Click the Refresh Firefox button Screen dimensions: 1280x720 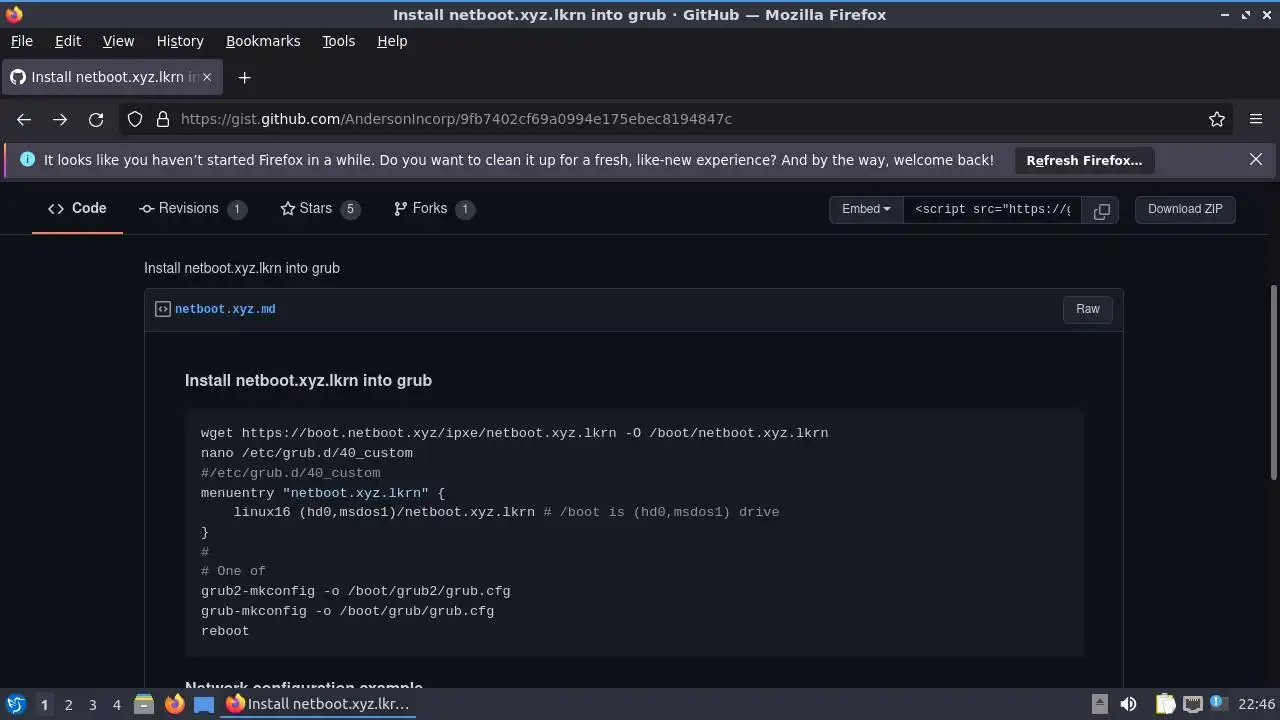pos(1084,160)
